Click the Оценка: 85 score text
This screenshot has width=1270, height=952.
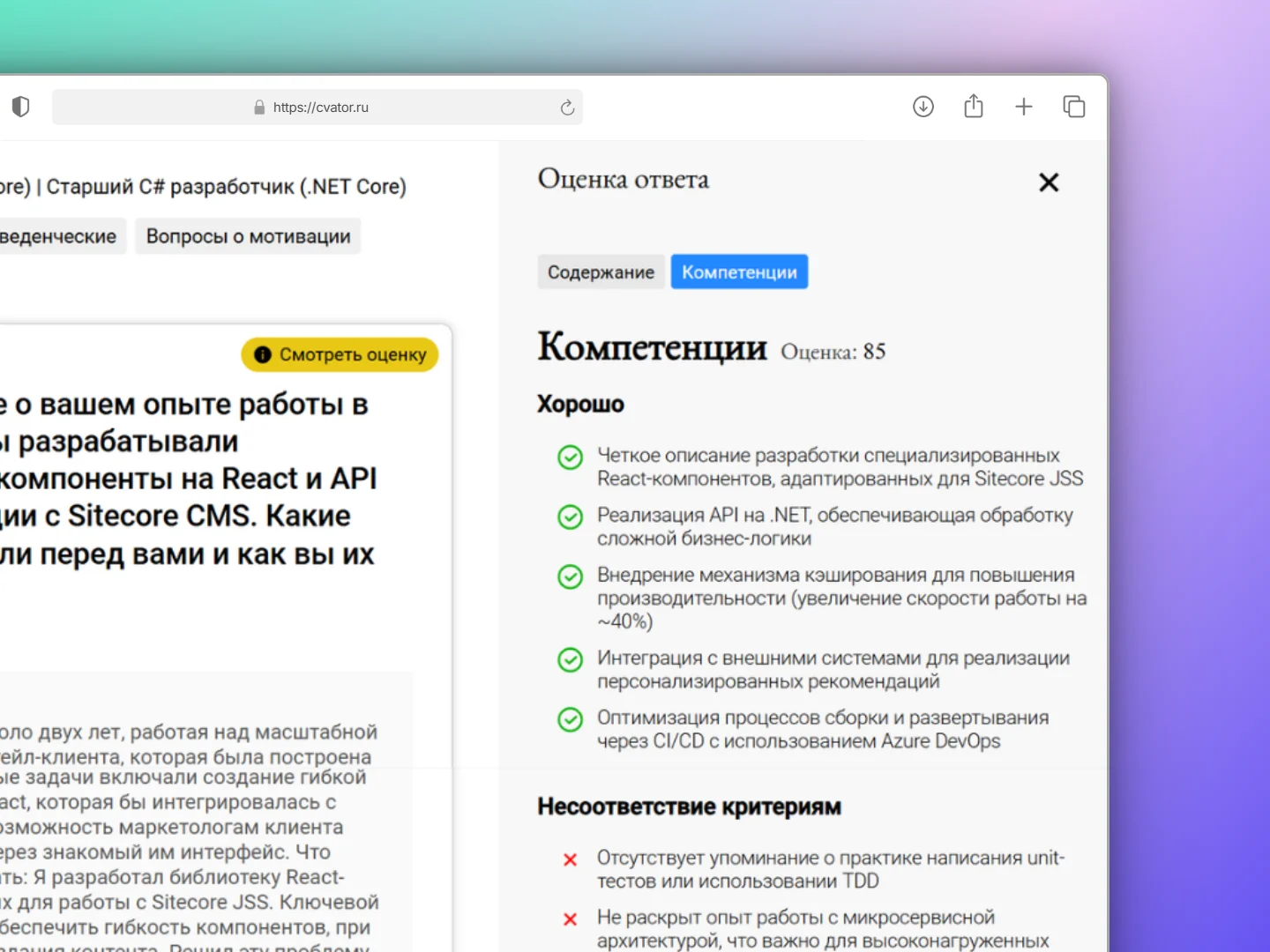(833, 352)
